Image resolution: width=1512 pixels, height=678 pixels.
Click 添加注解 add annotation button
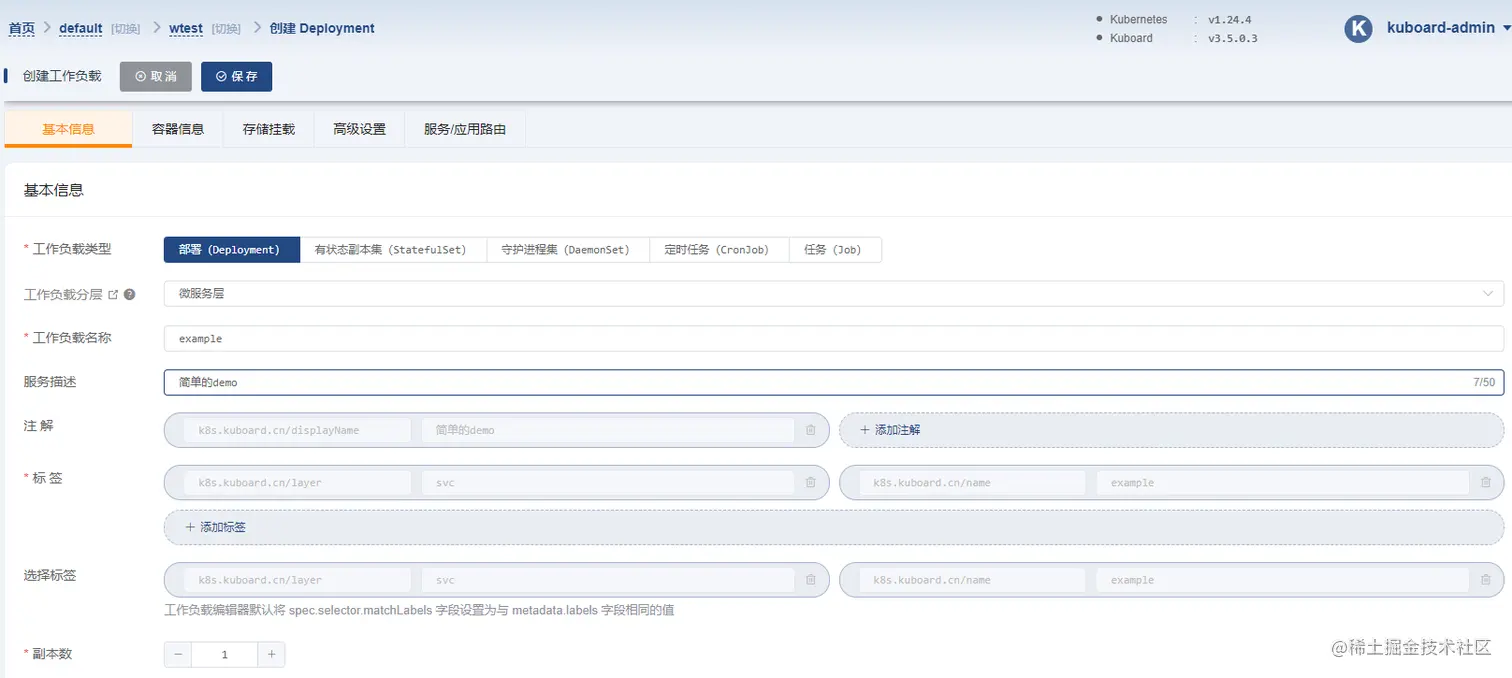click(x=1171, y=430)
